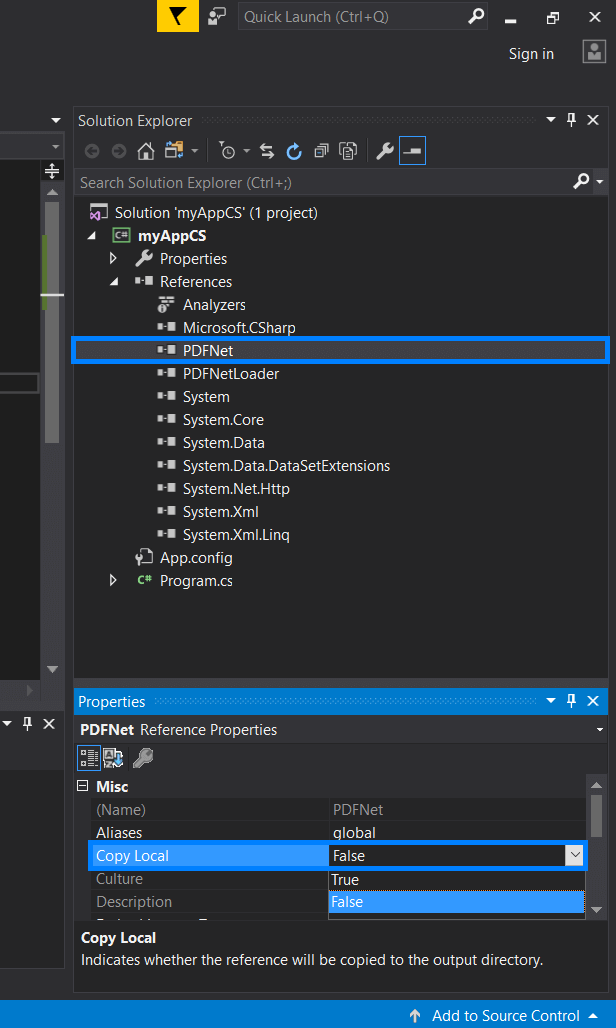Open Copy Local dropdown arrow

pos(574,856)
